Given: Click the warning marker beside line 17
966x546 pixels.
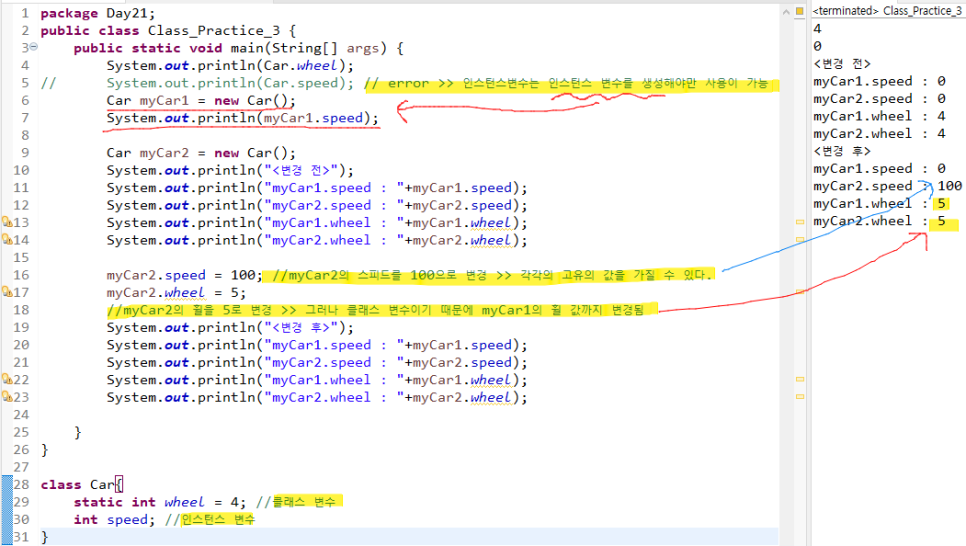Looking at the screenshot, I should coord(7,291).
